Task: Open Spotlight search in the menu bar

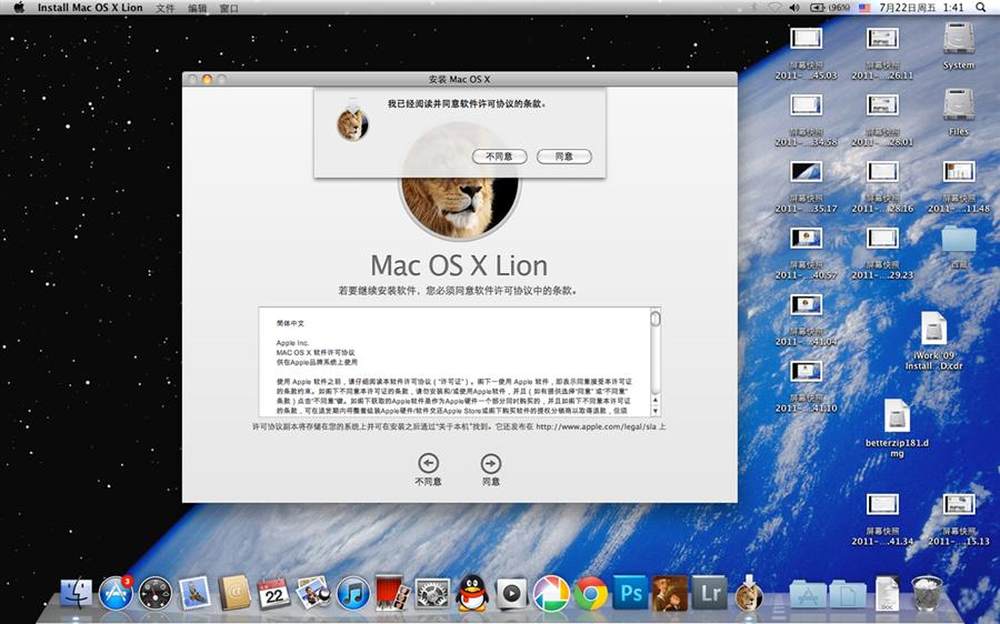Action: click(981, 8)
